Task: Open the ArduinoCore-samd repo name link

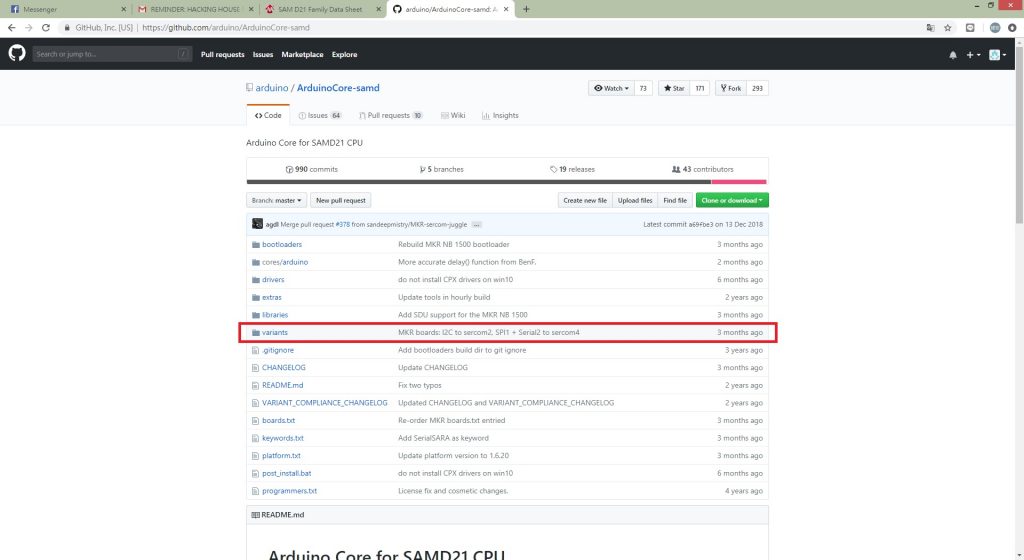Action: 338,87
